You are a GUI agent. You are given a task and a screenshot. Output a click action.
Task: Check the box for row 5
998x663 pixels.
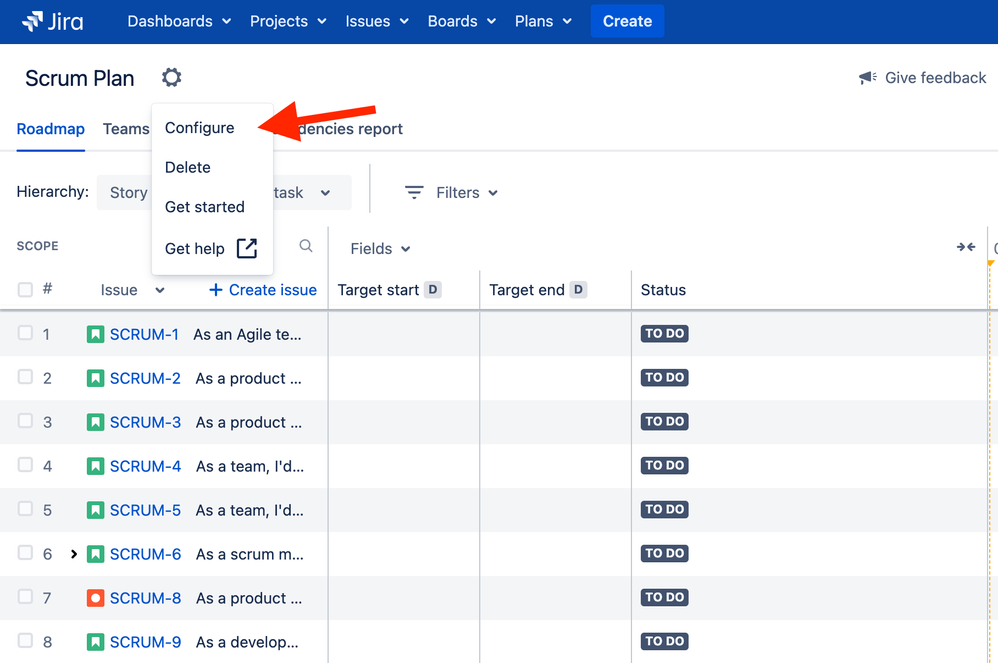click(25, 508)
